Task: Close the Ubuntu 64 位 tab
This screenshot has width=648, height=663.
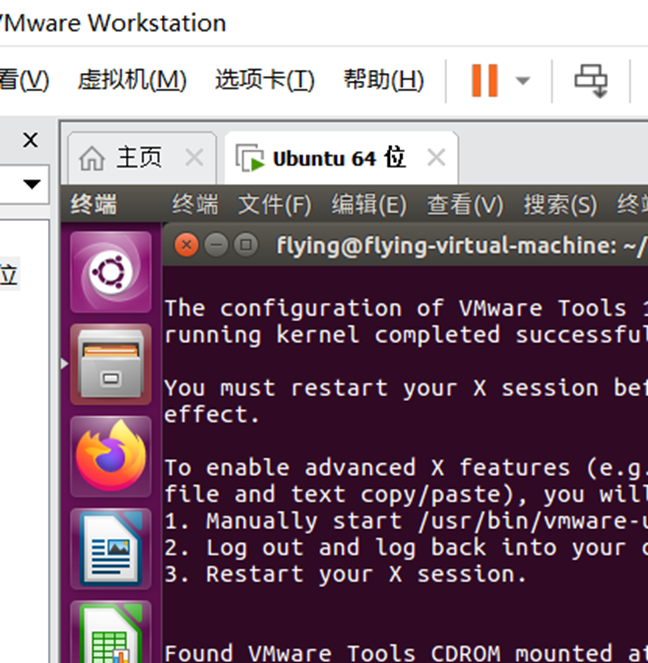Action: (x=436, y=158)
